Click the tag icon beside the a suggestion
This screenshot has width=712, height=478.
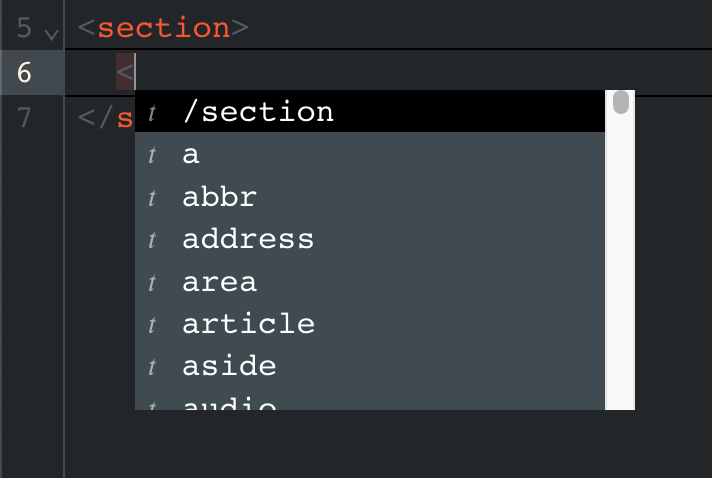pyautogui.click(x=152, y=155)
